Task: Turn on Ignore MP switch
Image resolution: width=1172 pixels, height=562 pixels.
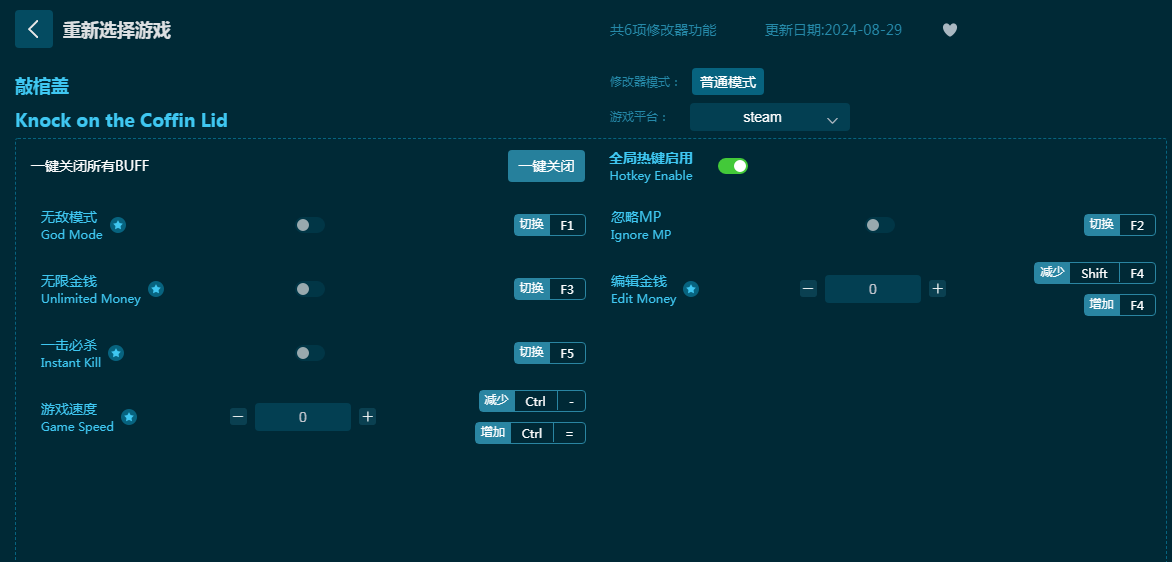Action: [x=880, y=225]
